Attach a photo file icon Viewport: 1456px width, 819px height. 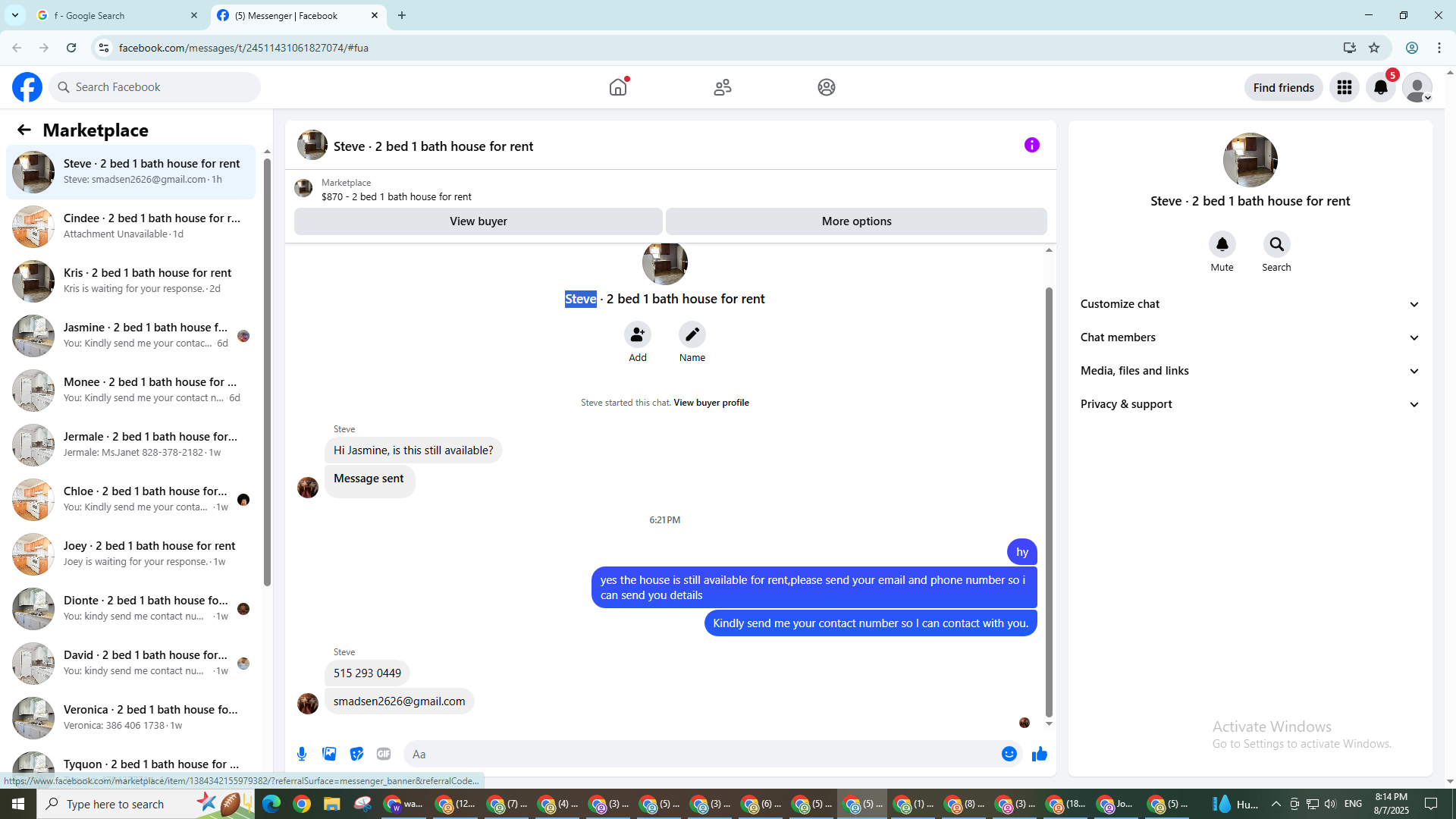(x=329, y=754)
